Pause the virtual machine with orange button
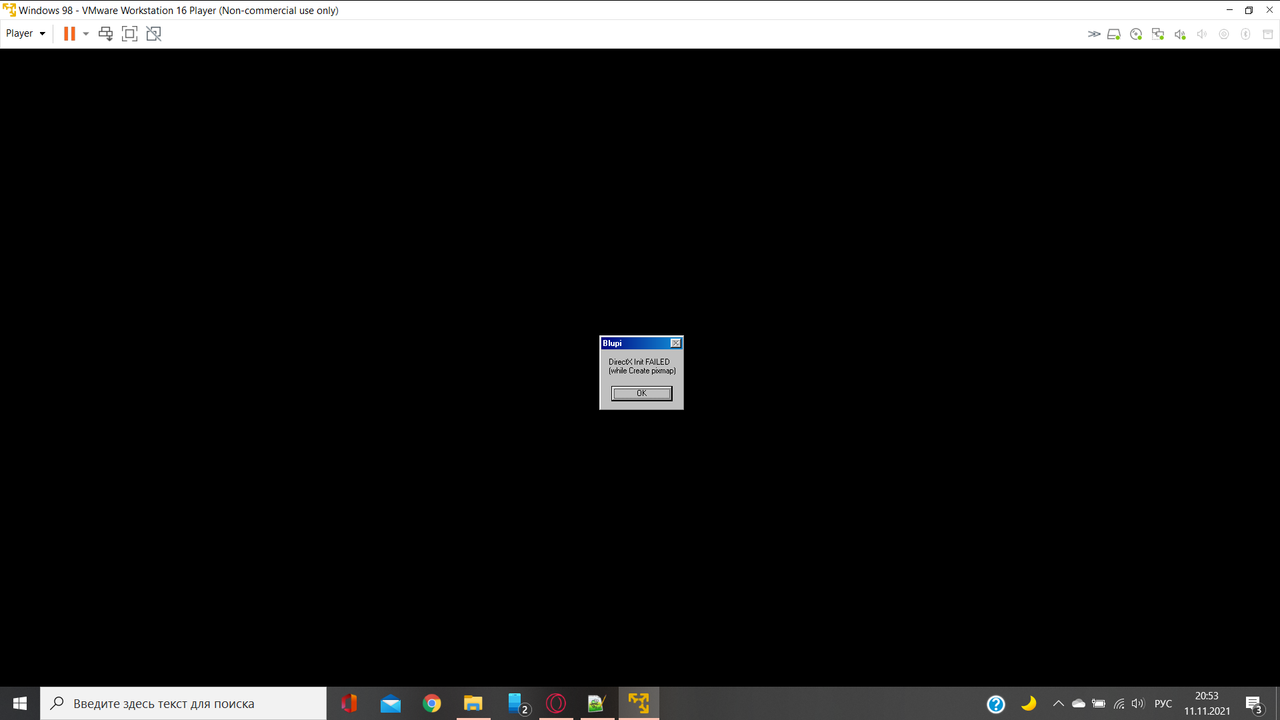Viewport: 1280px width, 720px height. [x=69, y=33]
